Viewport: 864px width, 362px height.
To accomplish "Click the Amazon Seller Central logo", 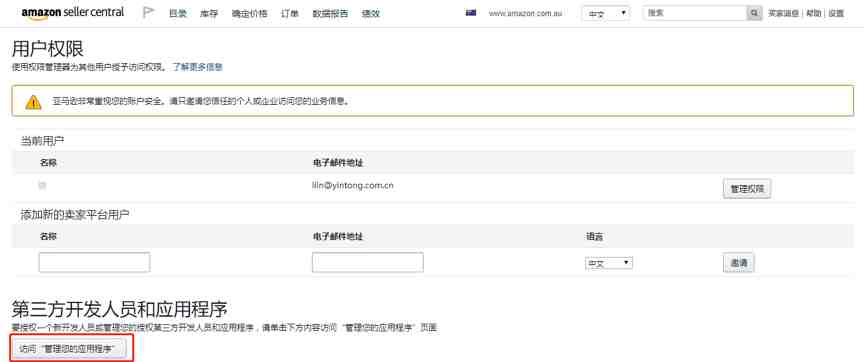I will (73, 13).
